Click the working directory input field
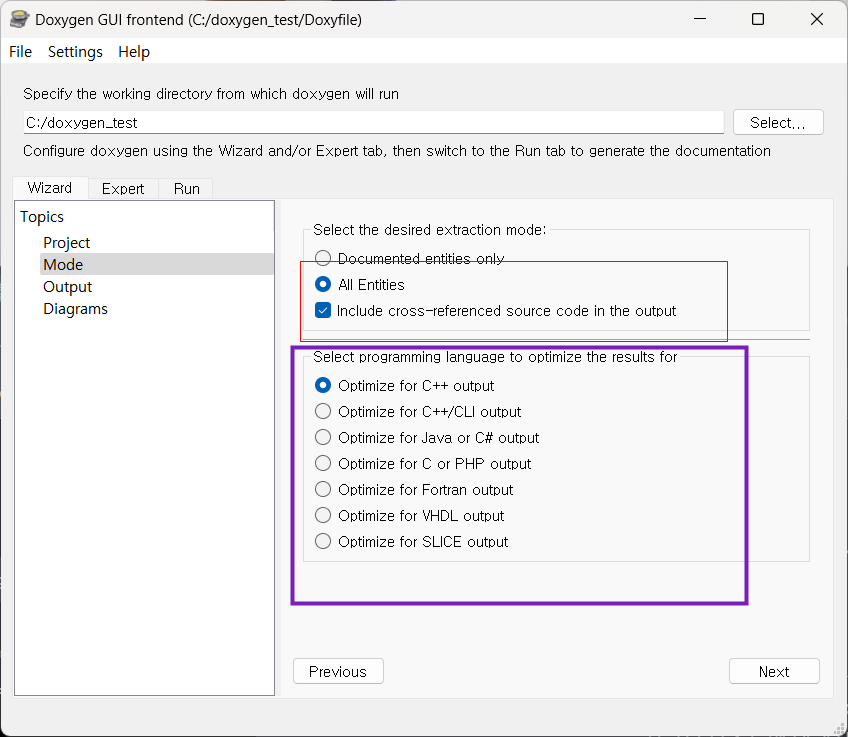This screenshot has height=737, width=848. pyautogui.click(x=373, y=123)
